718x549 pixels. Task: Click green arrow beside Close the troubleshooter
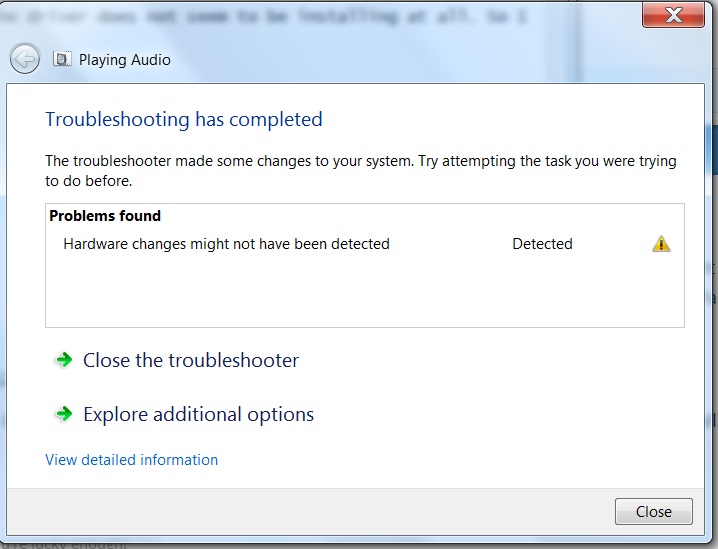point(64,360)
